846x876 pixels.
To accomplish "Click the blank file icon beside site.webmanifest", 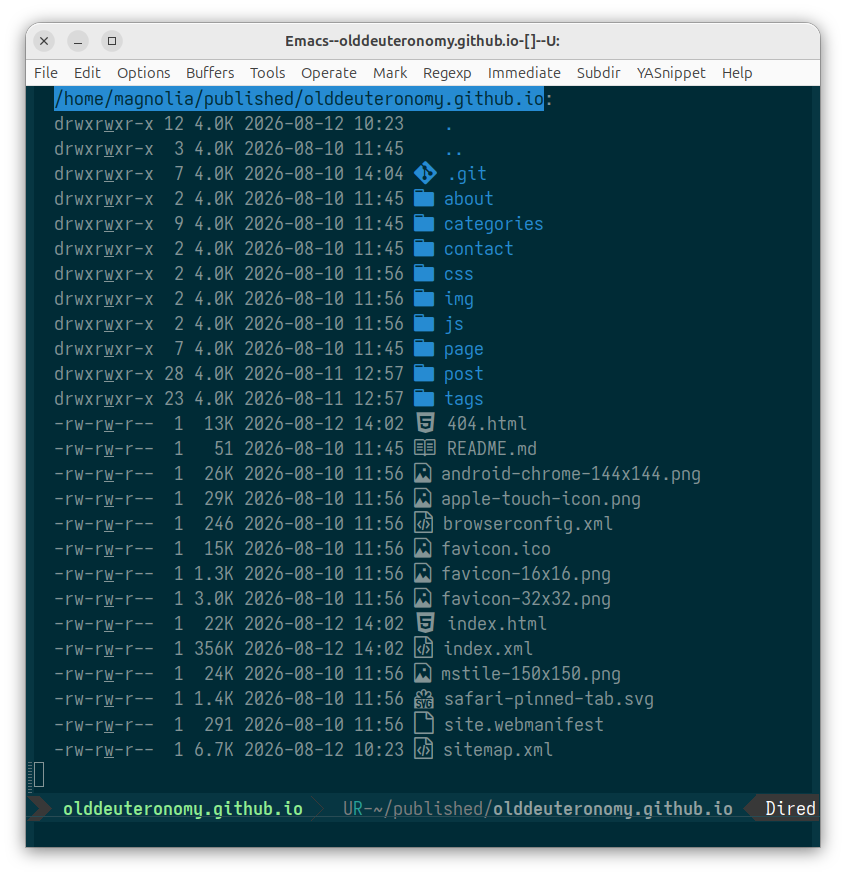I will [x=424, y=723].
